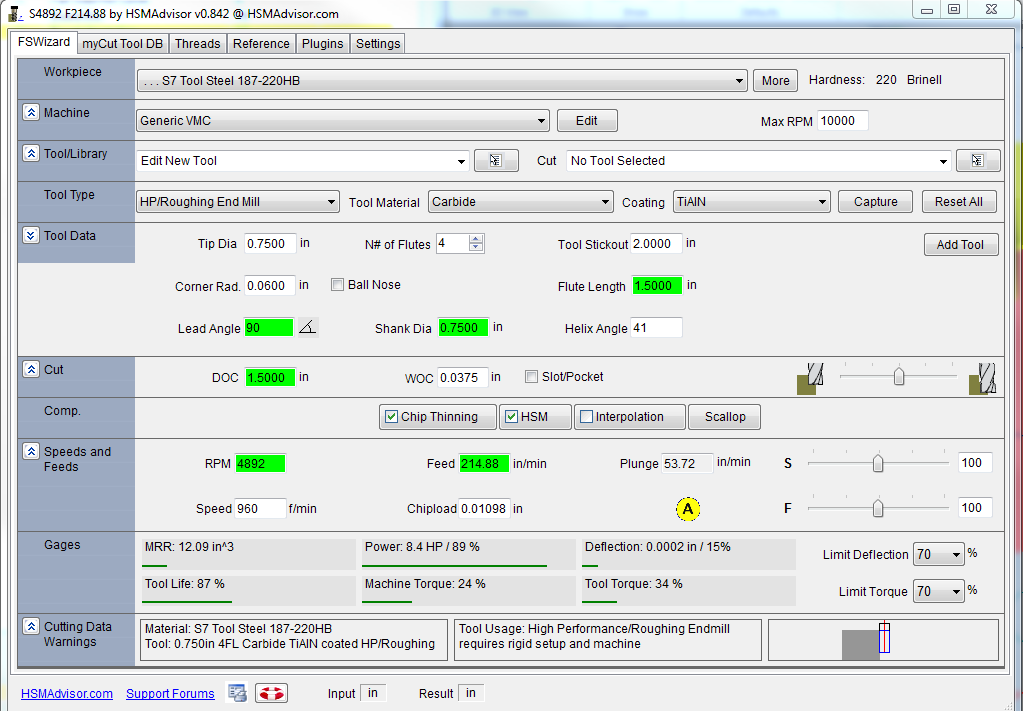
Task: Click the icon button next to Edit New Tool
Action: click(502, 161)
